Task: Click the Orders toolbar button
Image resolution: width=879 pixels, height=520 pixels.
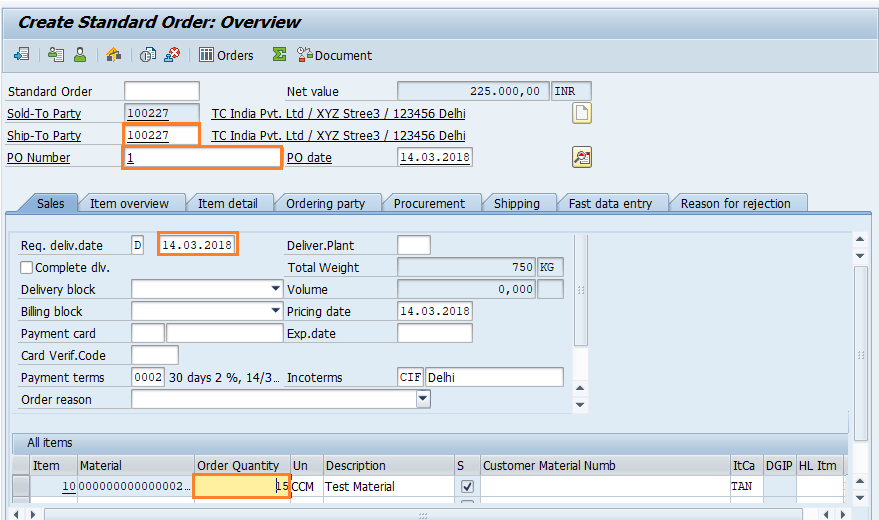Action: pyautogui.click(x=226, y=55)
